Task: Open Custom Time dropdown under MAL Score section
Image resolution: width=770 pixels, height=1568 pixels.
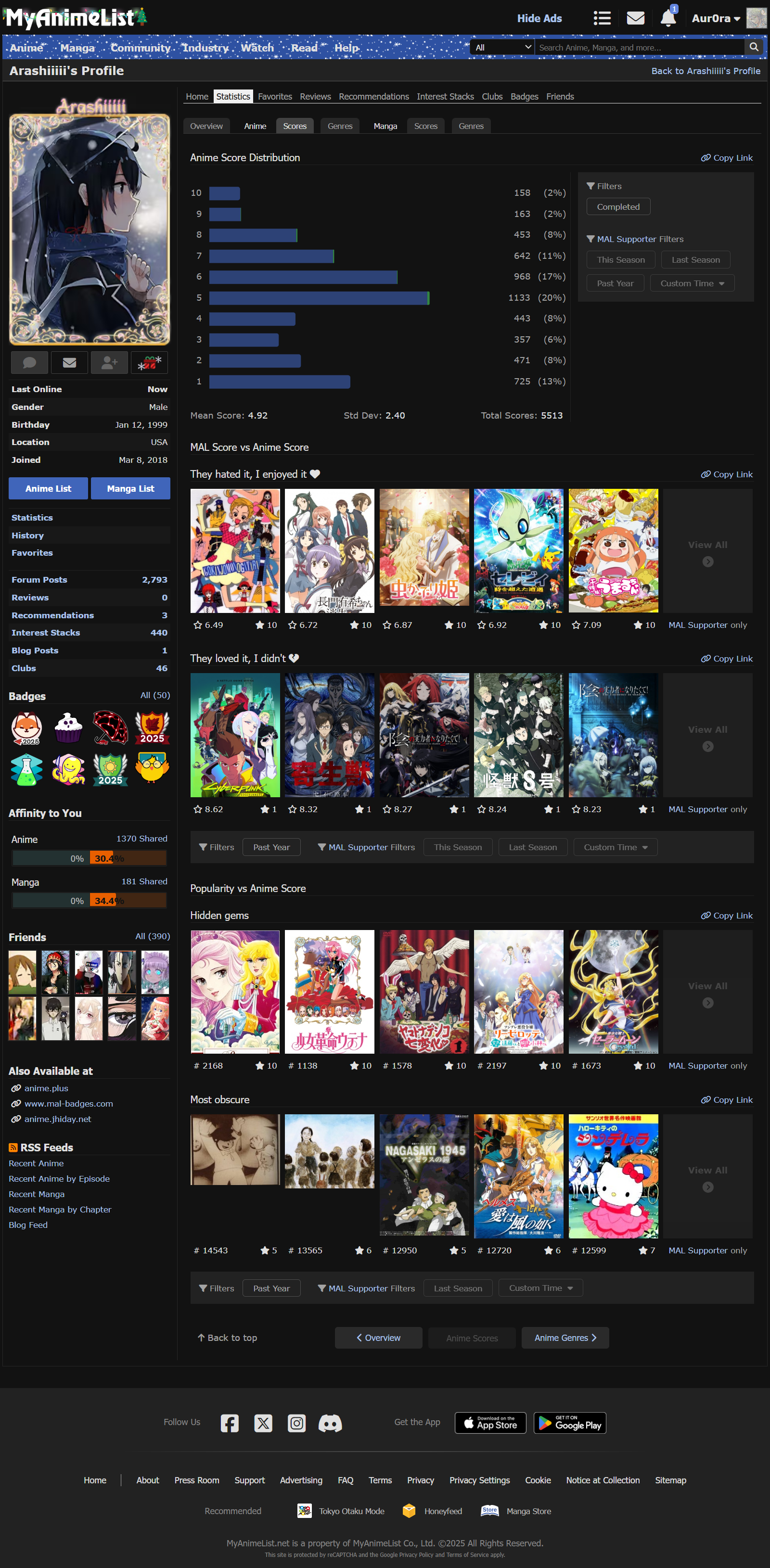Action: tap(616, 847)
